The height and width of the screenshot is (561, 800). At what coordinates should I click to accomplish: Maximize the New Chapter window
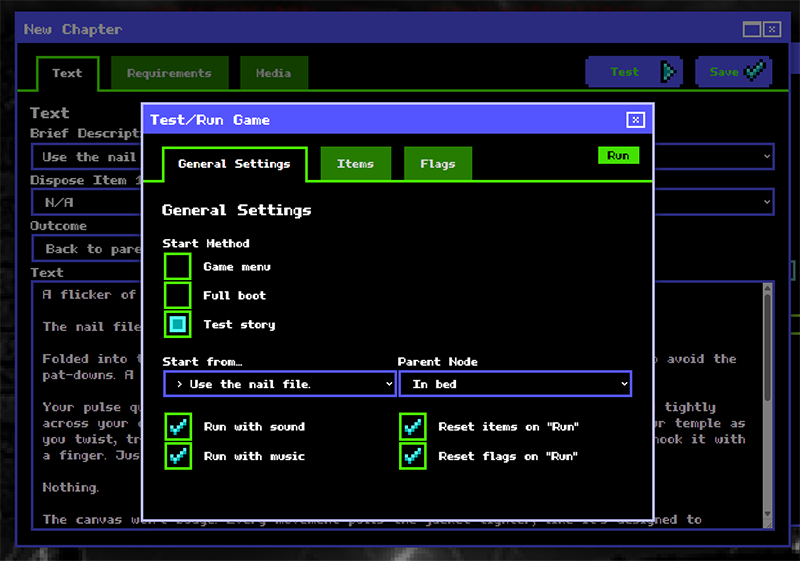[752, 30]
